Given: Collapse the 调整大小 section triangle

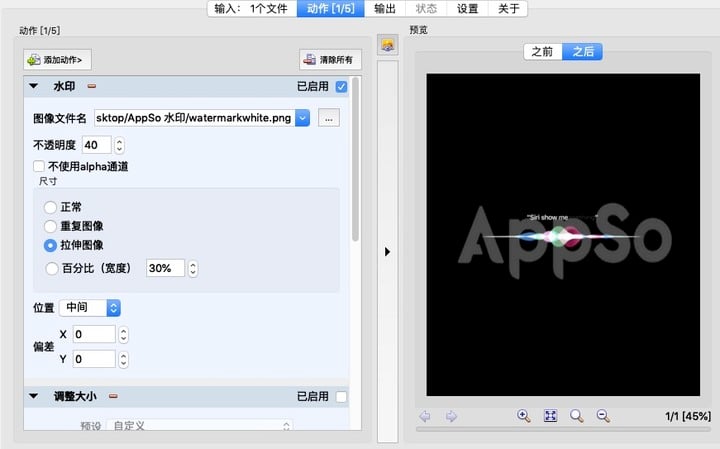Looking at the screenshot, I should (x=34, y=396).
